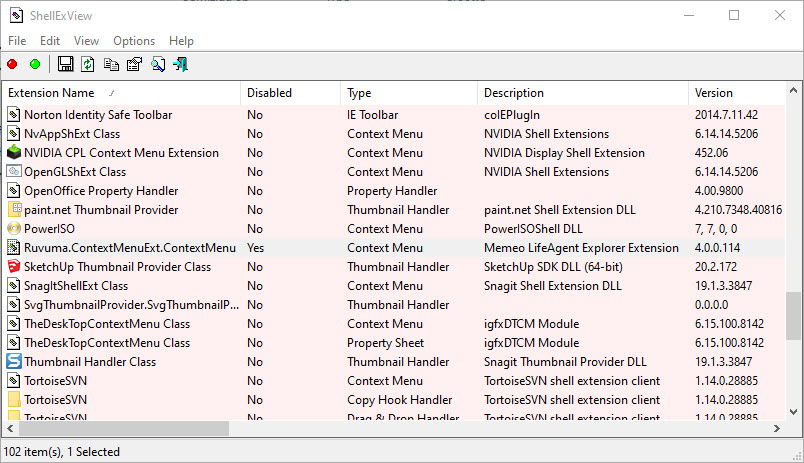Open the Help menu
Viewport: 804px width, 463px height.
pos(181,41)
